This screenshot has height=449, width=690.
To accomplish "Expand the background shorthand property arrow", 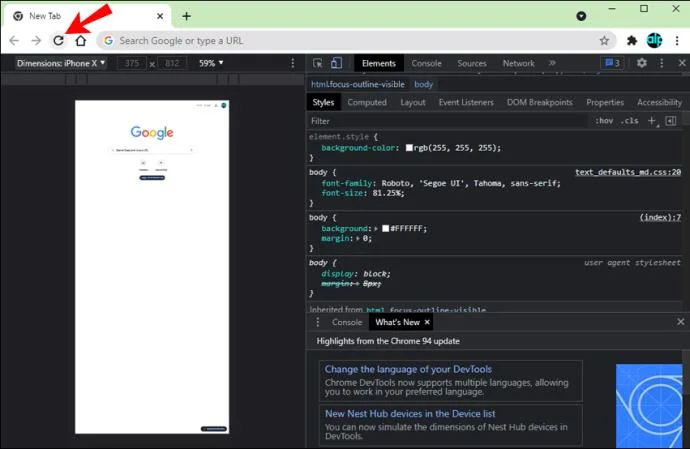I will pos(376,229).
